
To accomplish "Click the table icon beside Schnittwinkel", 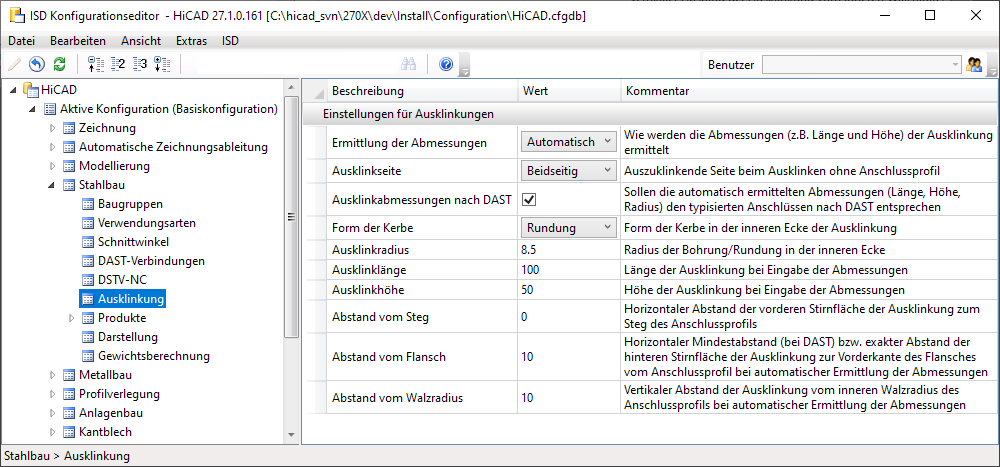I will tap(88, 242).
